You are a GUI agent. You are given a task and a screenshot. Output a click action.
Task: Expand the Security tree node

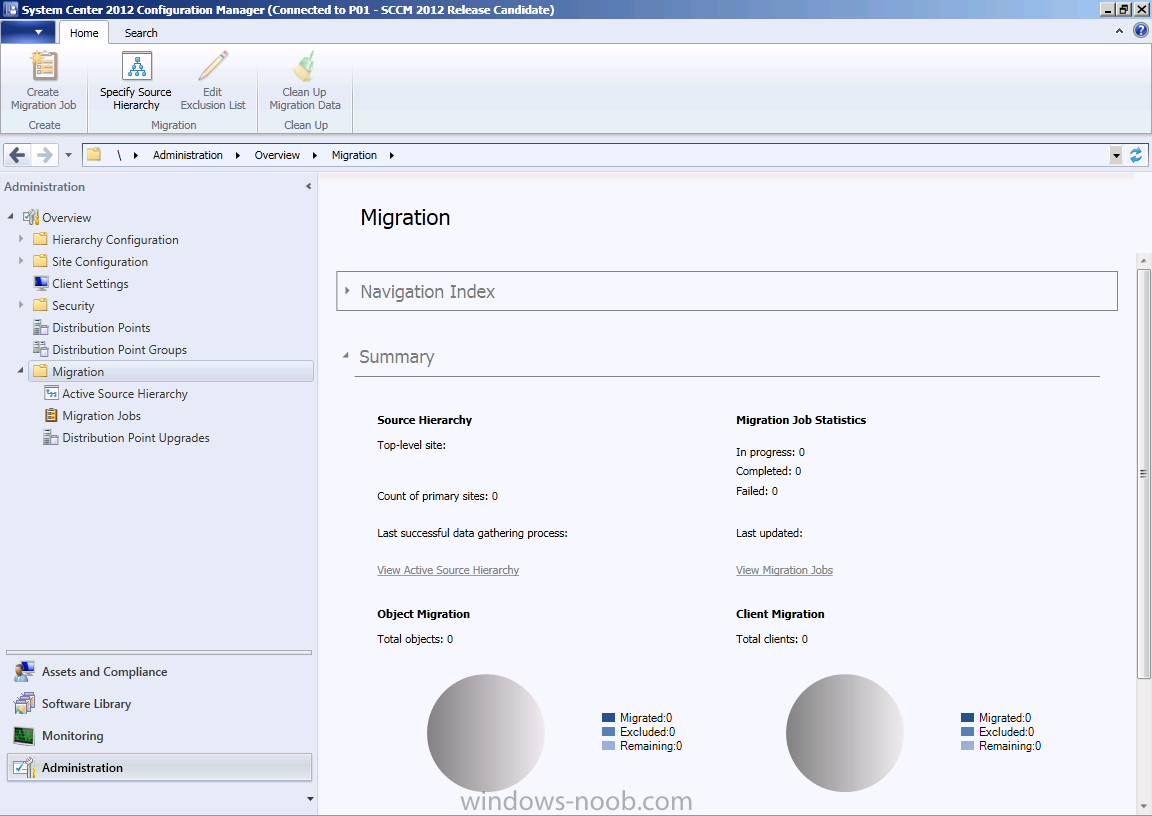tap(21, 305)
